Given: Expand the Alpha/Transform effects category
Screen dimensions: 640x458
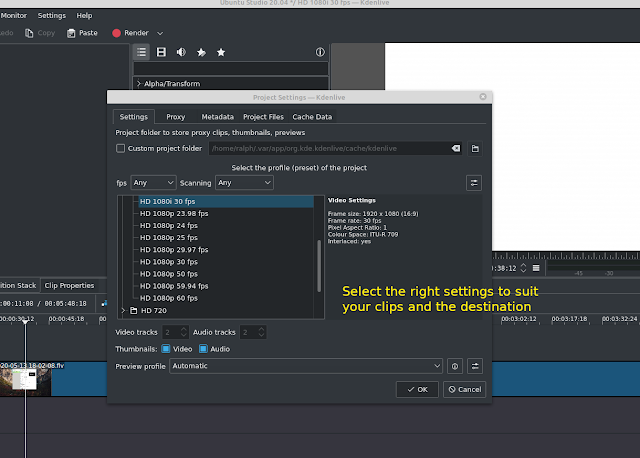Looking at the screenshot, I should [139, 84].
